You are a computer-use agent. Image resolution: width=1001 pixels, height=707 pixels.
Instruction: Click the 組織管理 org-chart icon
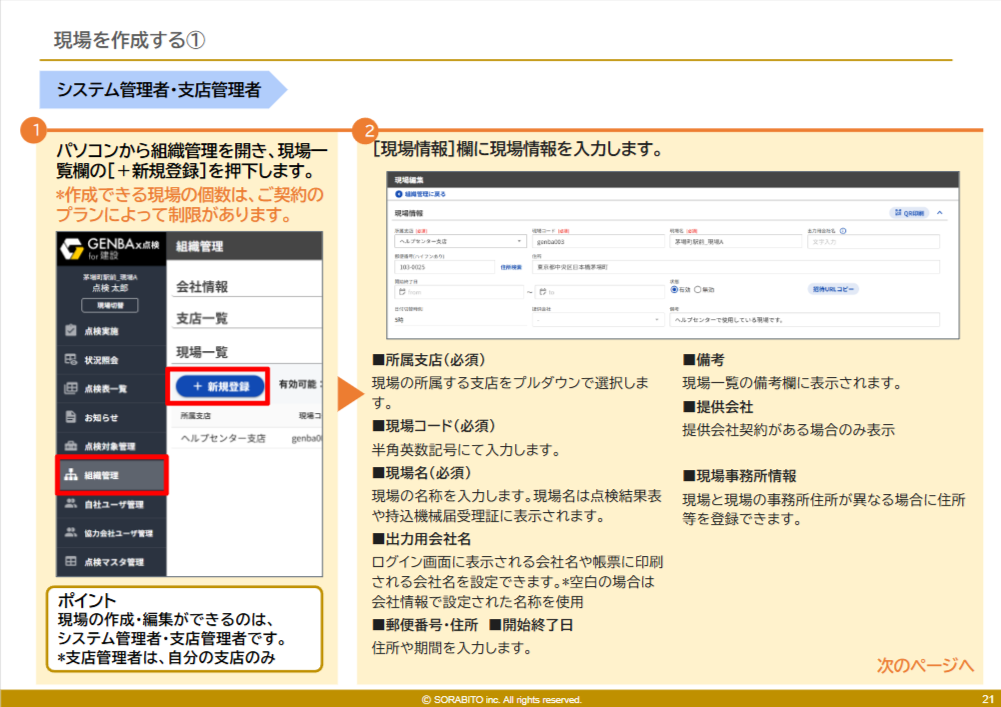[x=71, y=475]
